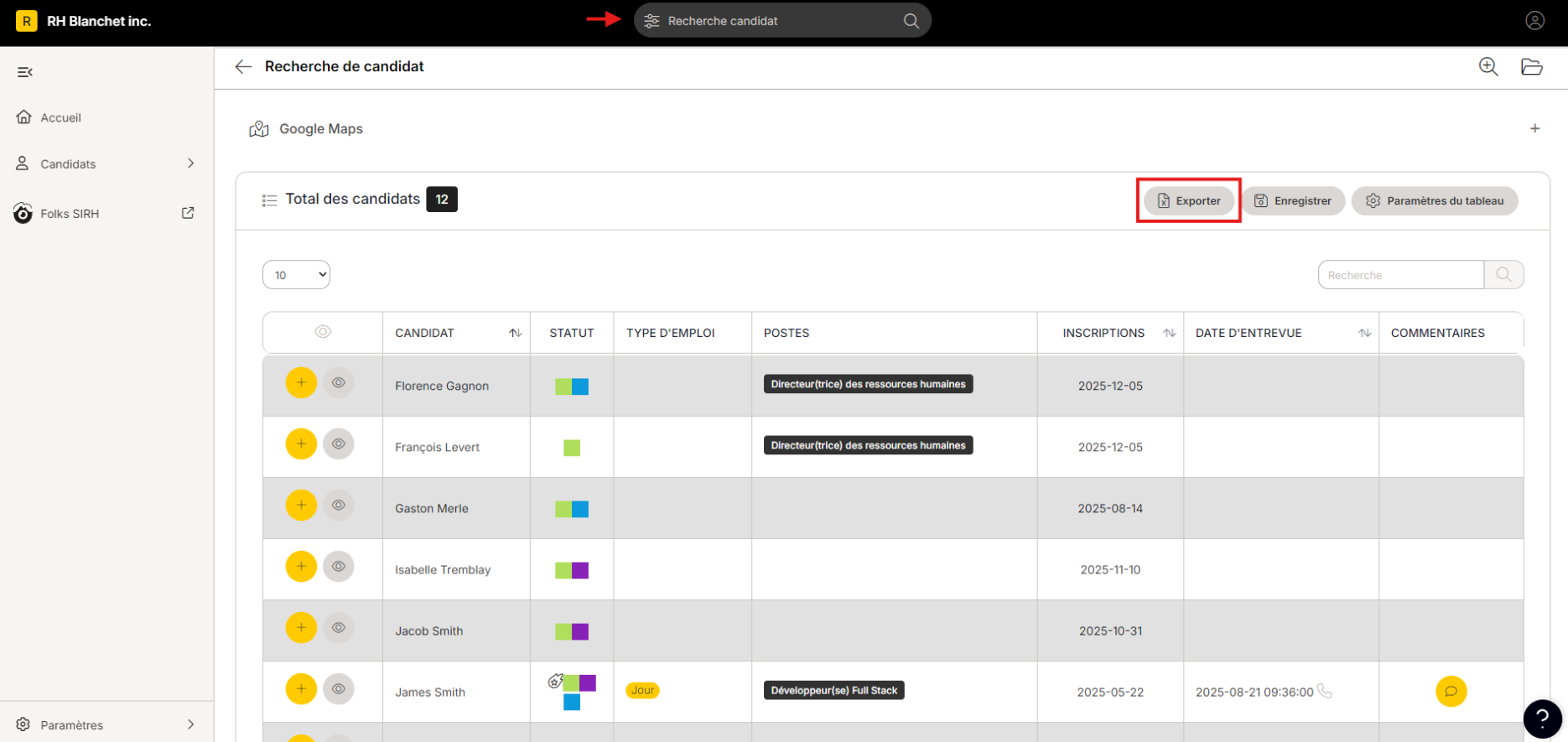The height and width of the screenshot is (742, 1568).
Task: Click François Levert's green status swatch
Action: point(572,448)
